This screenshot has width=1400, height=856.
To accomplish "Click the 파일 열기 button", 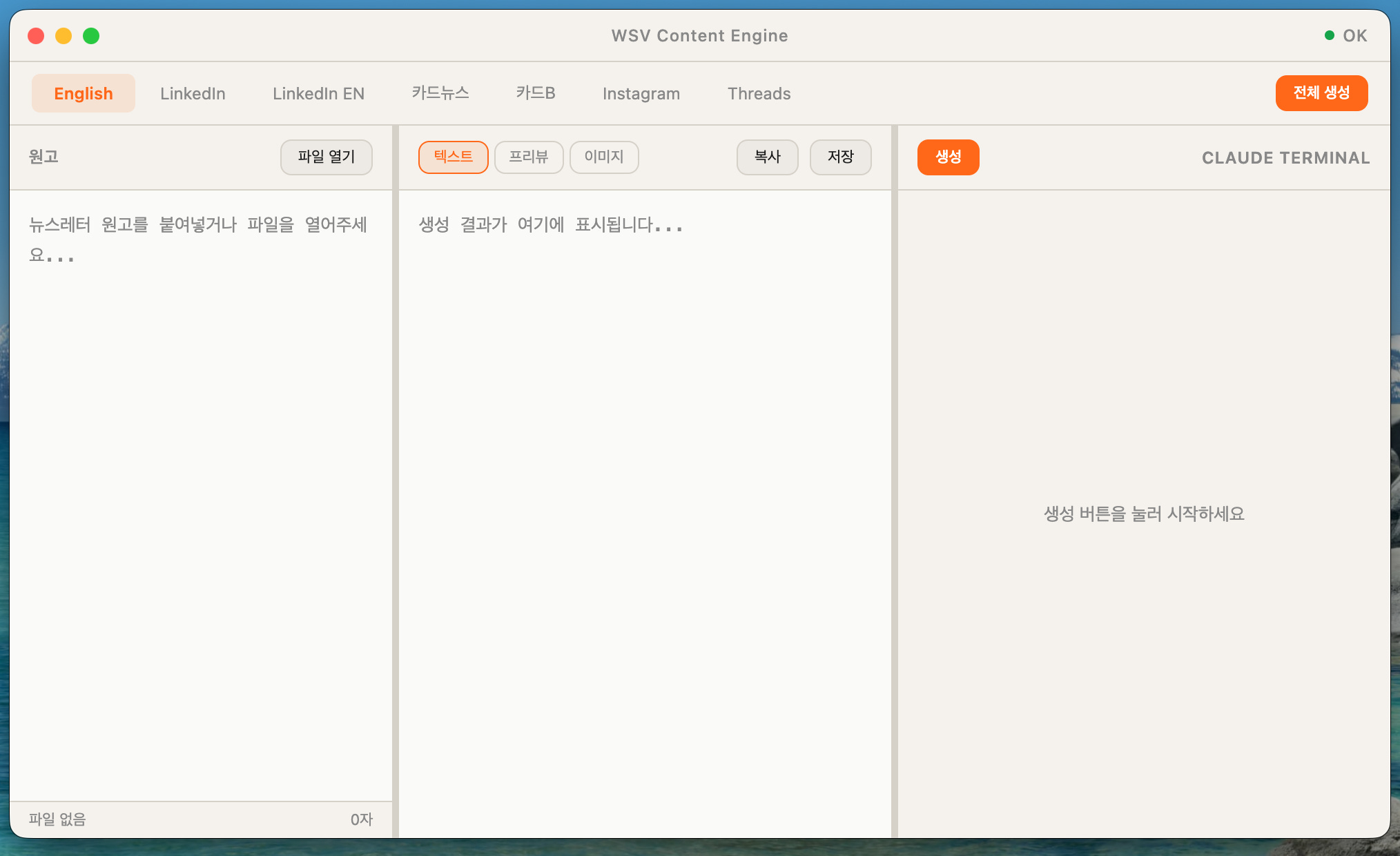I will pyautogui.click(x=326, y=157).
